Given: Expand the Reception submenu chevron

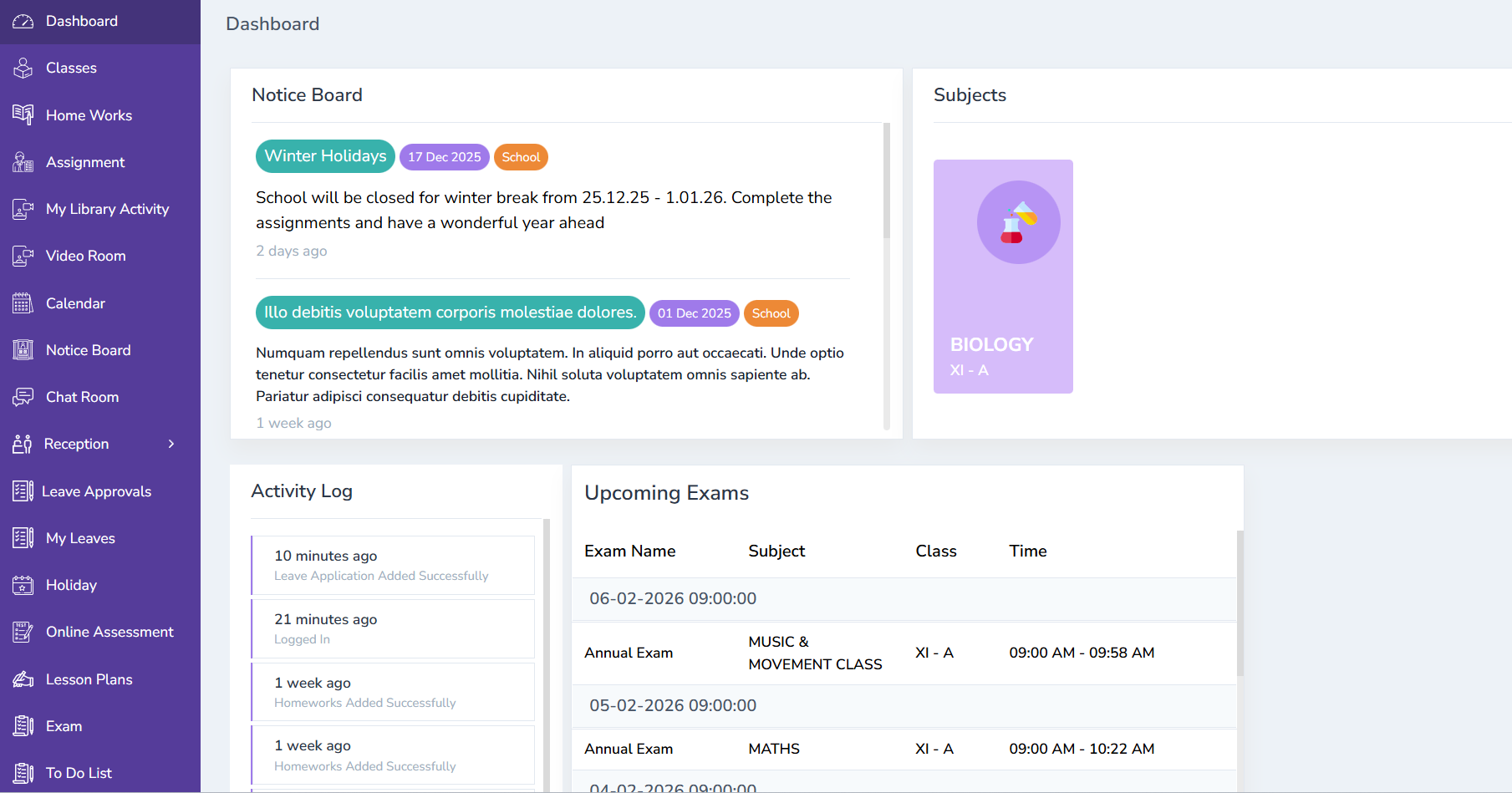Looking at the screenshot, I should click(171, 444).
